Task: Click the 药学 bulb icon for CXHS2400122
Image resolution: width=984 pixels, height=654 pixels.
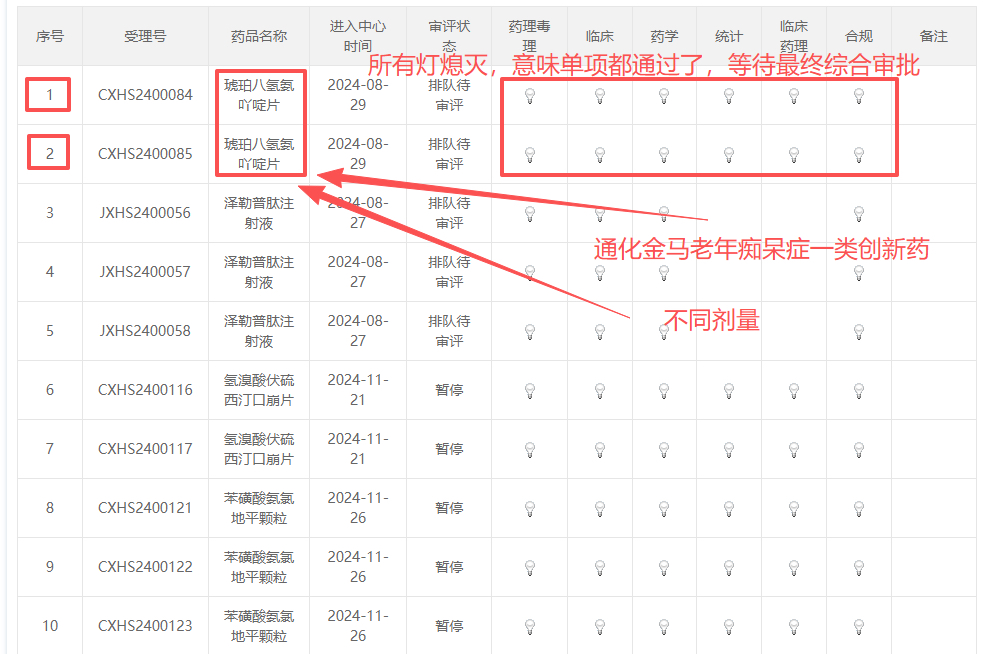Action: pyautogui.click(x=664, y=568)
